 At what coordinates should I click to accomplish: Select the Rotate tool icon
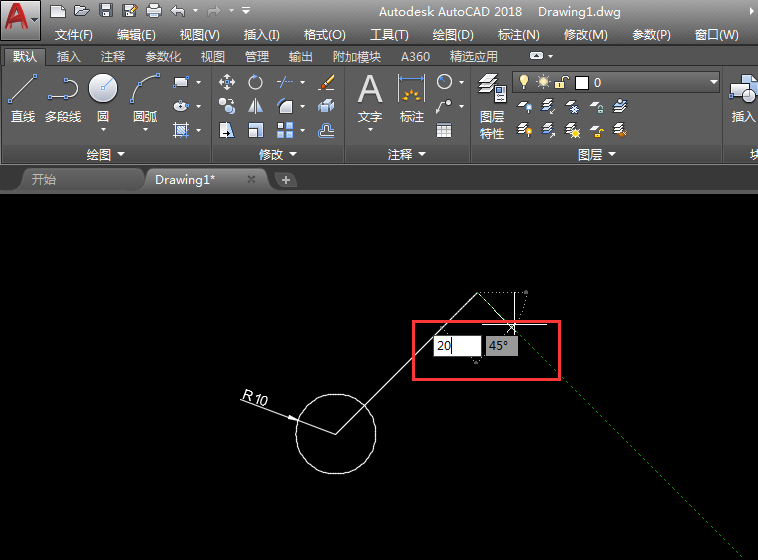coord(255,82)
